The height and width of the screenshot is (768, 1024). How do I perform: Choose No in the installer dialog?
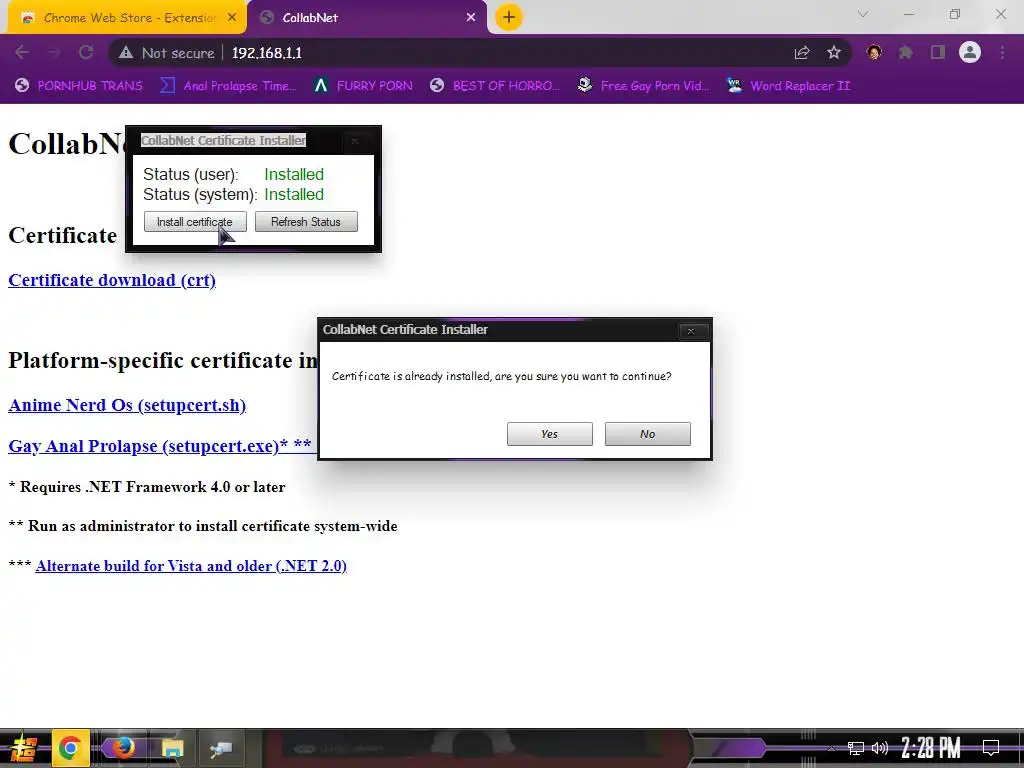click(647, 434)
